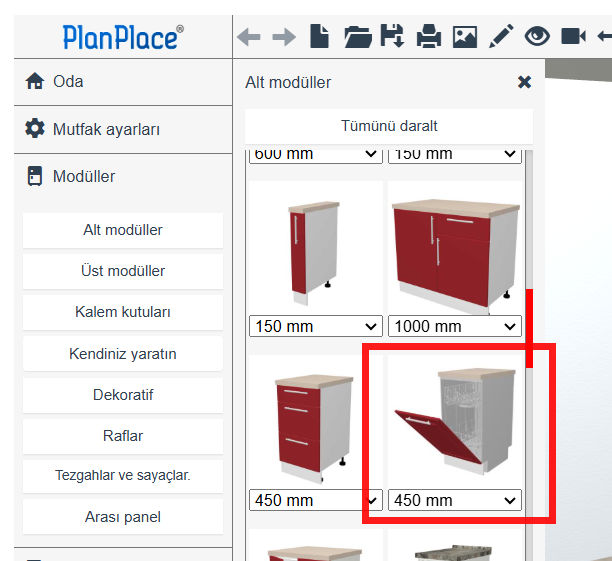612x561 pixels.
Task: Select the dishwasher module thumbnail
Action: pyautogui.click(x=455, y=422)
